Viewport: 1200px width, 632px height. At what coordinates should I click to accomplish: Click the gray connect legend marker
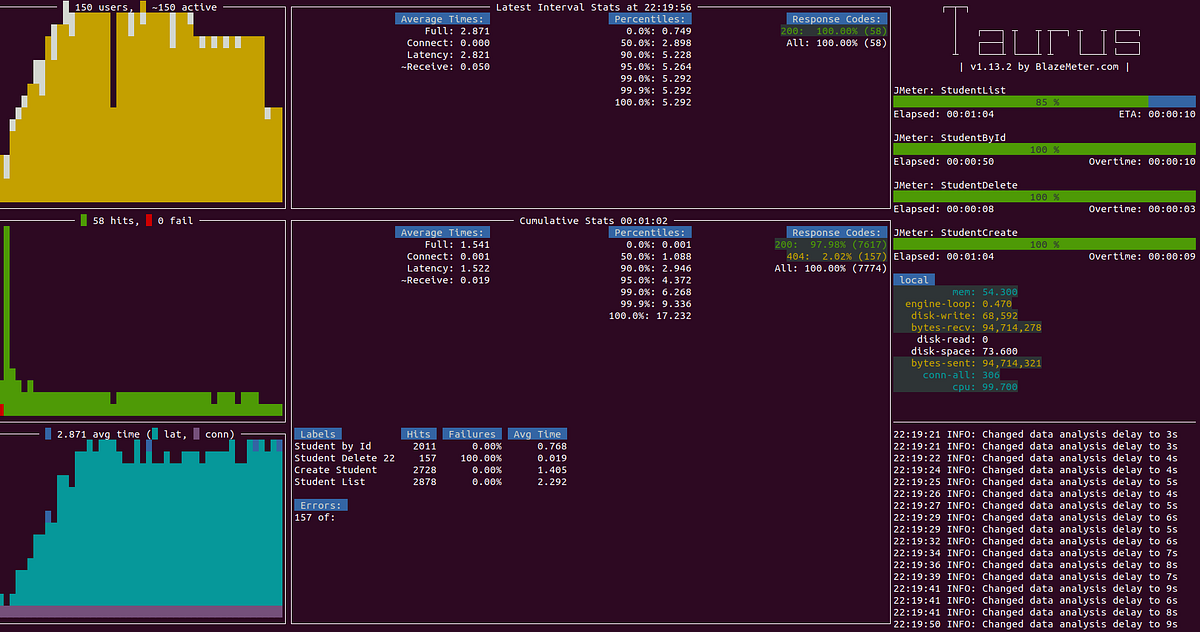[x=196, y=433]
